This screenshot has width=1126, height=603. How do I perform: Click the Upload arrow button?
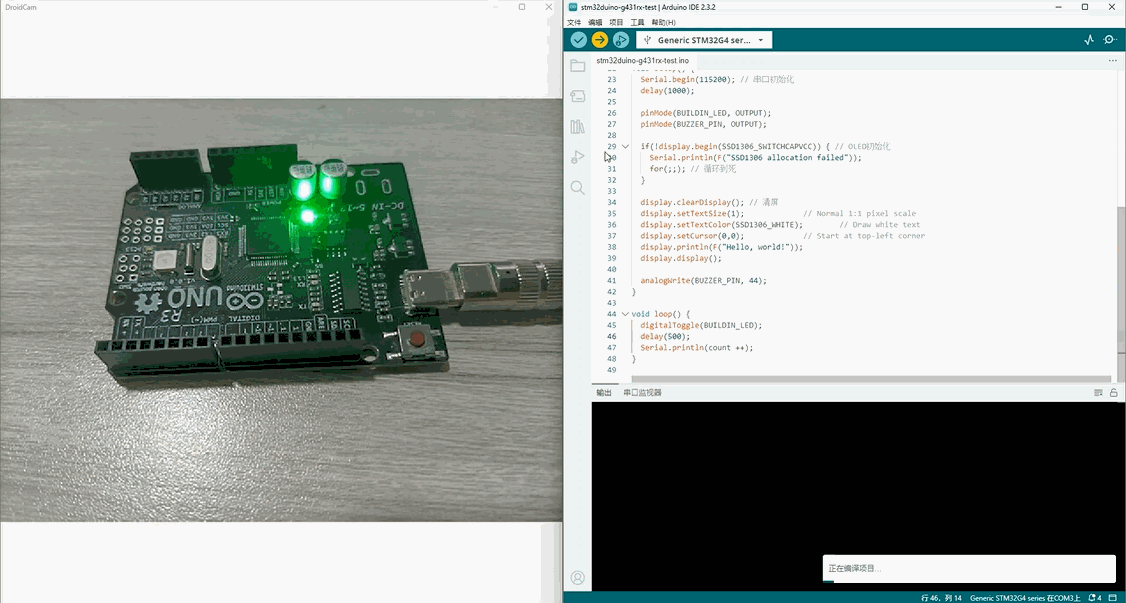pos(599,40)
